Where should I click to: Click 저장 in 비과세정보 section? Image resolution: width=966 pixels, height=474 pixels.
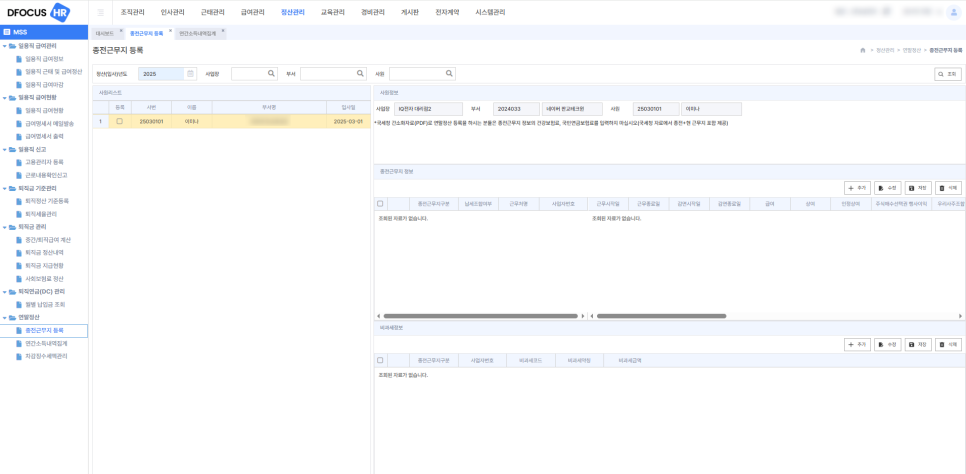[918, 345]
